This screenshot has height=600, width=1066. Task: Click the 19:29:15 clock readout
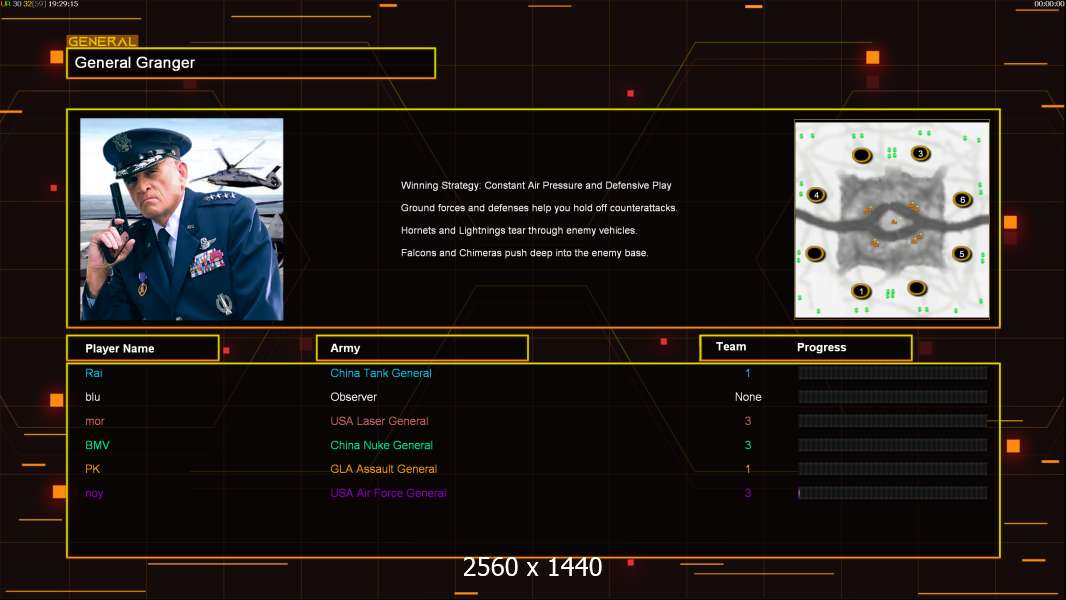click(63, 4)
